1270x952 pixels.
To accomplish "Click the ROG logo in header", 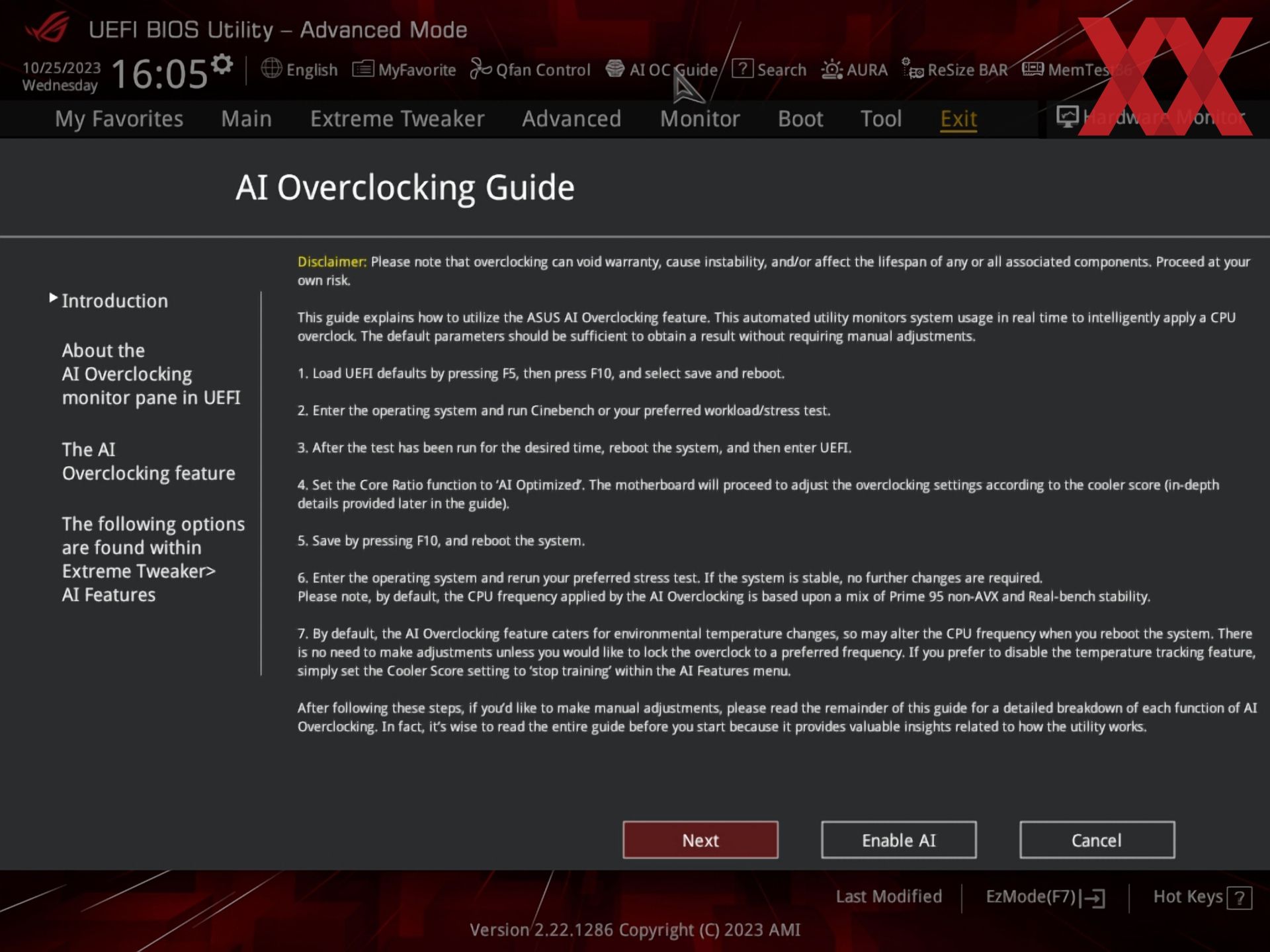I will [x=46, y=29].
